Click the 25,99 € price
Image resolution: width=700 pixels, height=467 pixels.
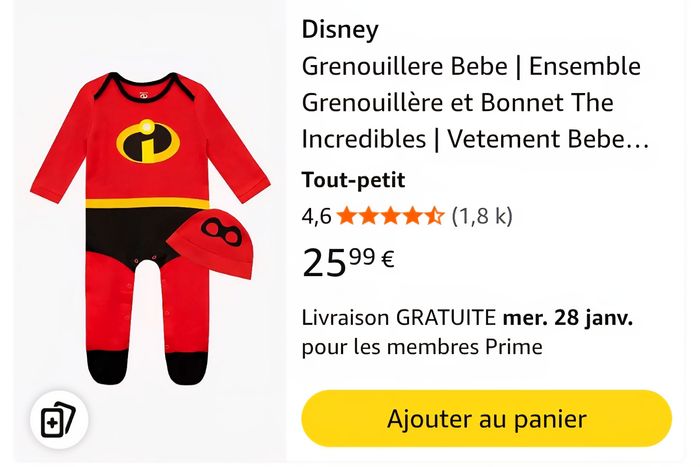coord(348,261)
